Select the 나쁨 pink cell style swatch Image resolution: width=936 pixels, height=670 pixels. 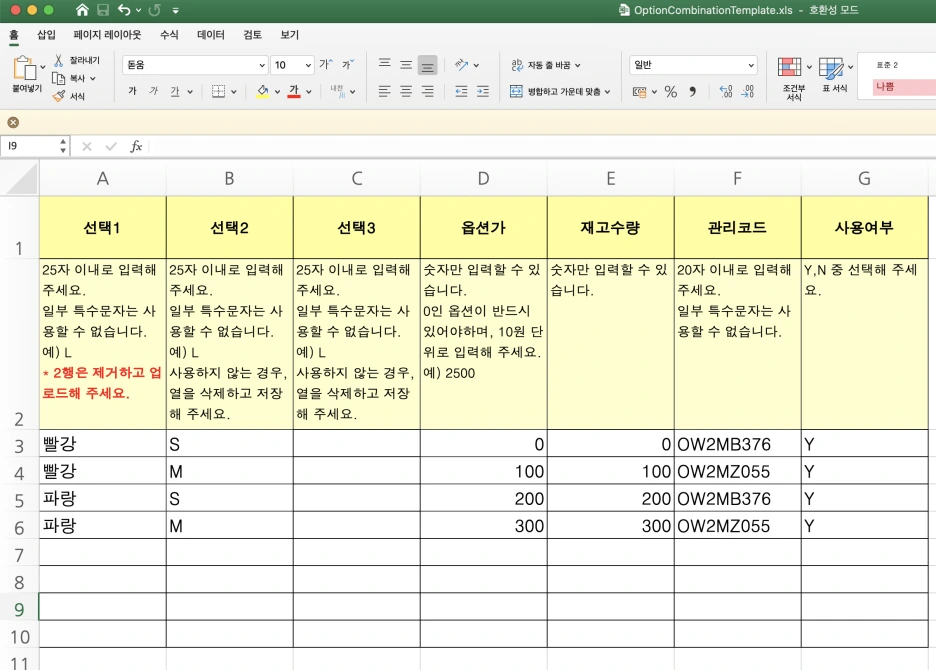point(904,87)
